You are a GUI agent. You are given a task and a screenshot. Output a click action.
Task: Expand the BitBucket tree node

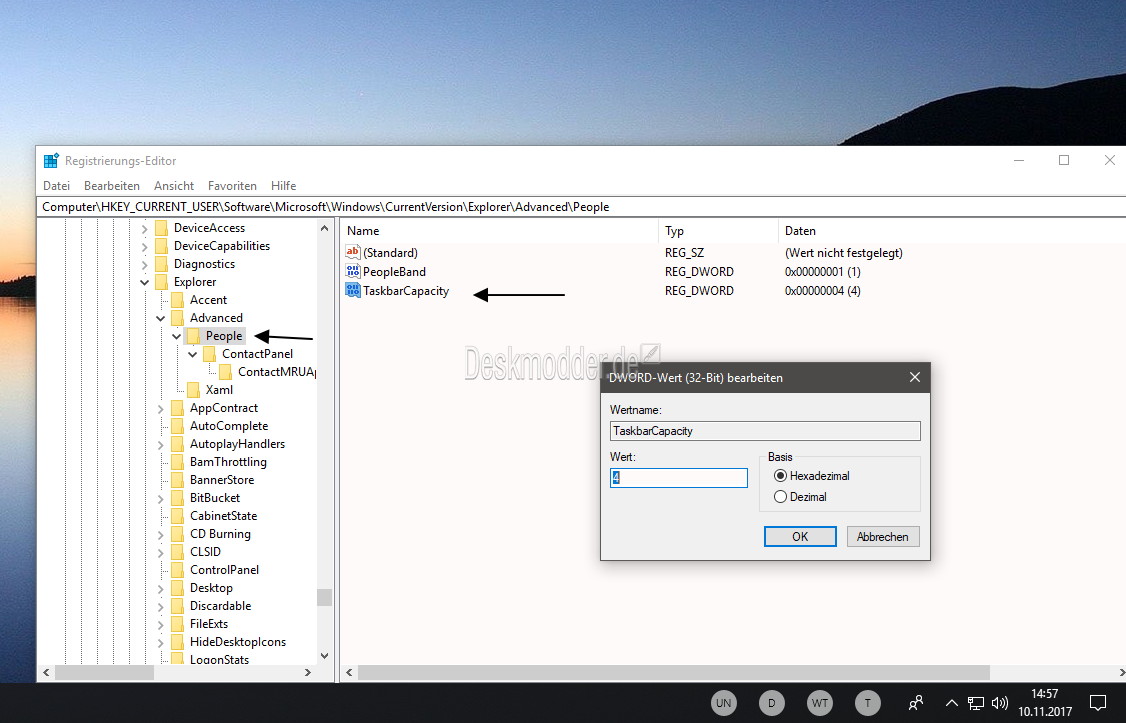(160, 498)
